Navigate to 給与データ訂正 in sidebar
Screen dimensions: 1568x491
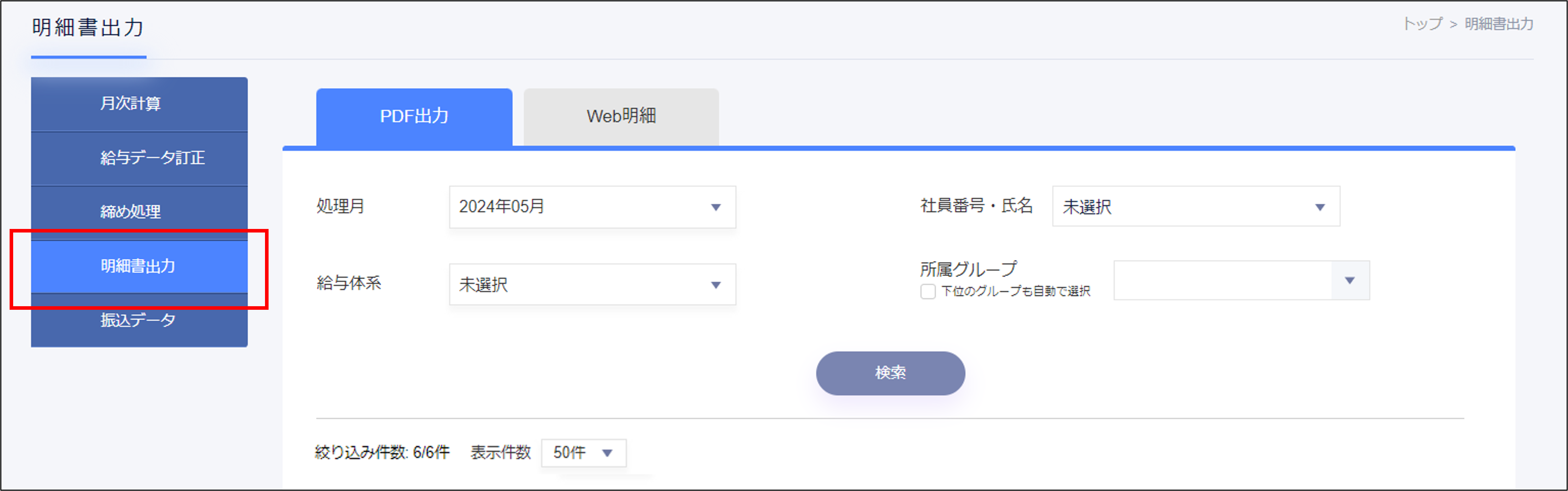(139, 158)
